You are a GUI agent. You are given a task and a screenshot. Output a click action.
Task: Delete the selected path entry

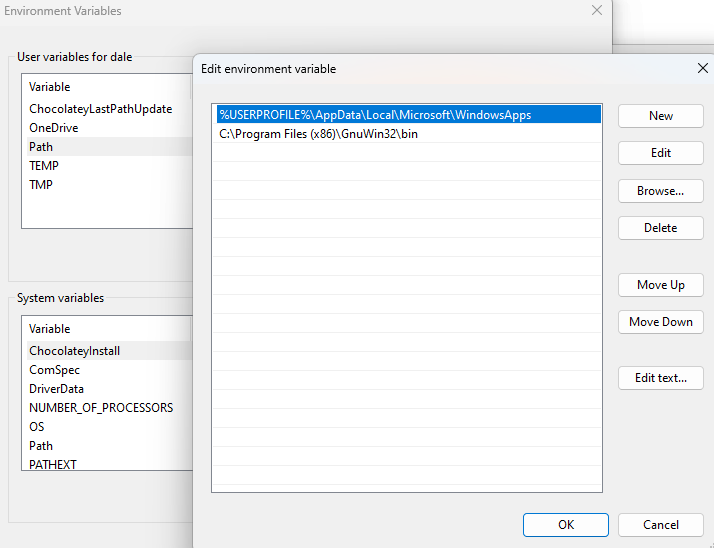click(660, 228)
